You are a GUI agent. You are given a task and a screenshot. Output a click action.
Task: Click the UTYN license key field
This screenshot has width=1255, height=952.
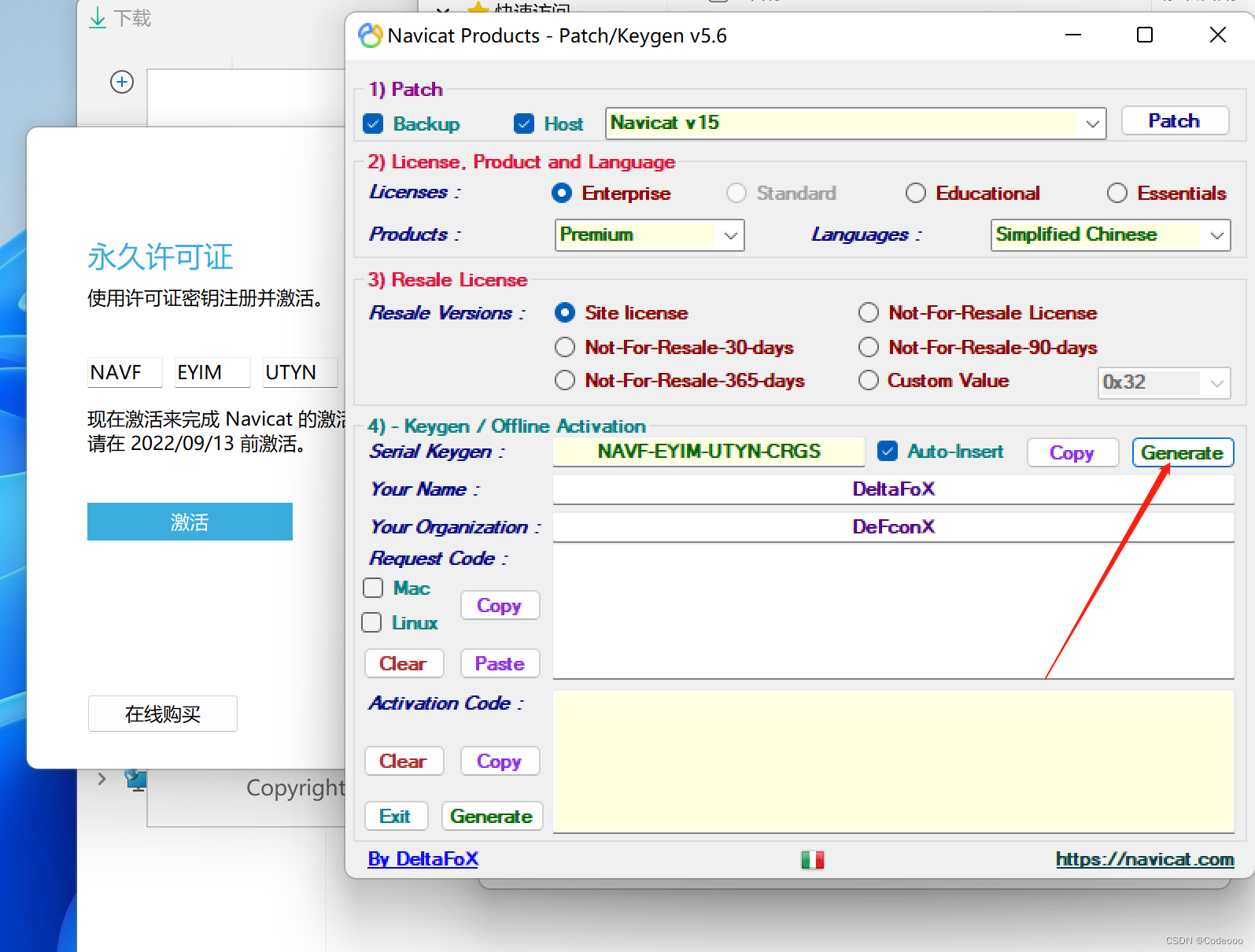pos(301,372)
